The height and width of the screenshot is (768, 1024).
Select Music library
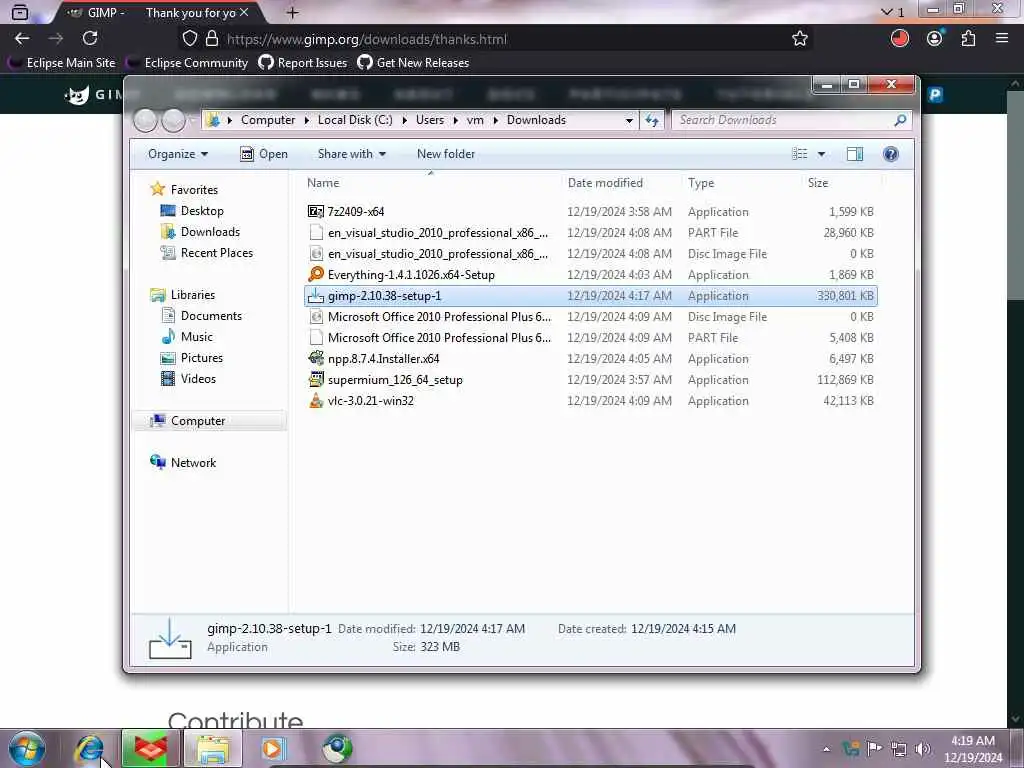187,337
